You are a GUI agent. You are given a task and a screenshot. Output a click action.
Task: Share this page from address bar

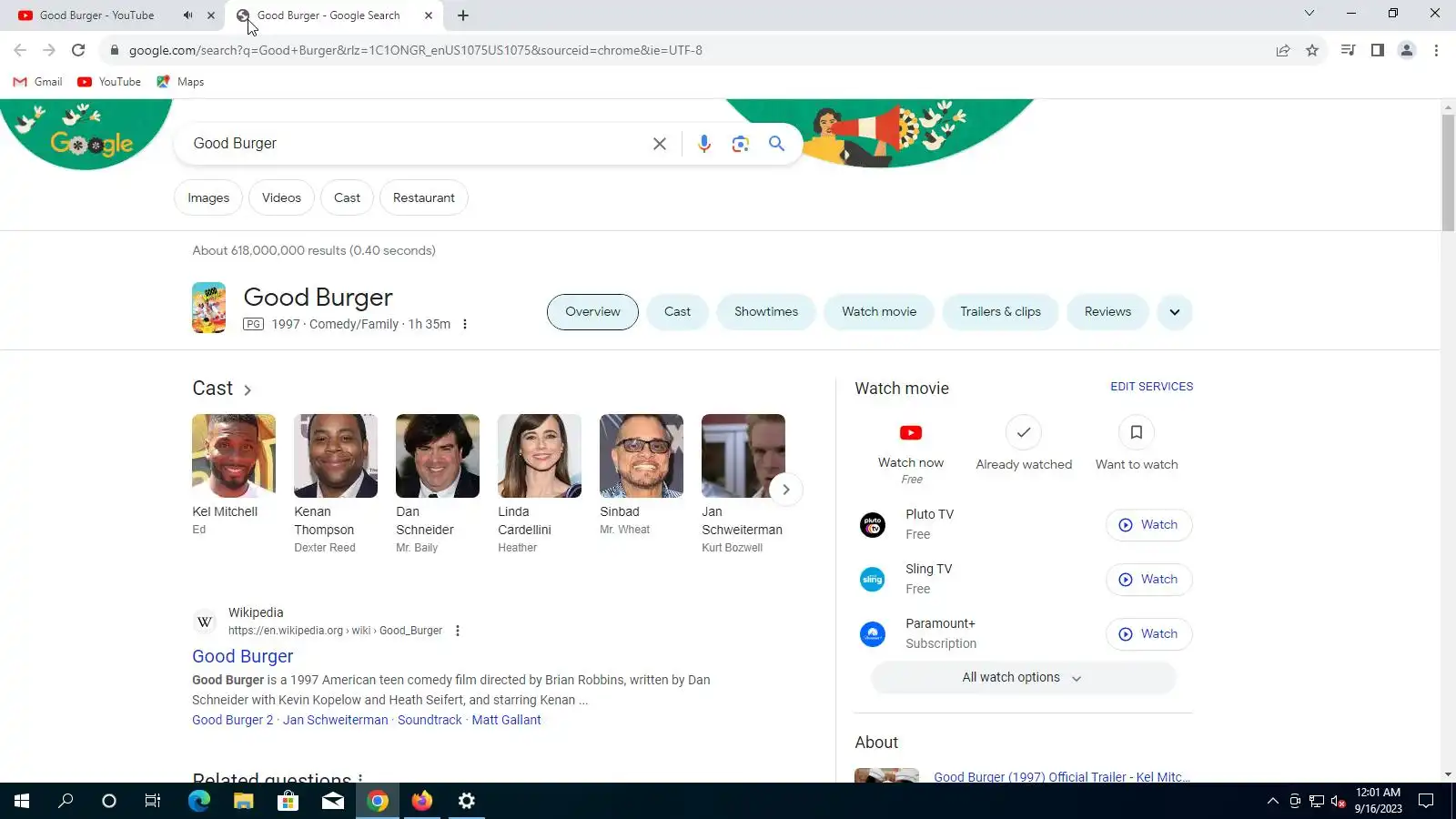tap(1283, 50)
